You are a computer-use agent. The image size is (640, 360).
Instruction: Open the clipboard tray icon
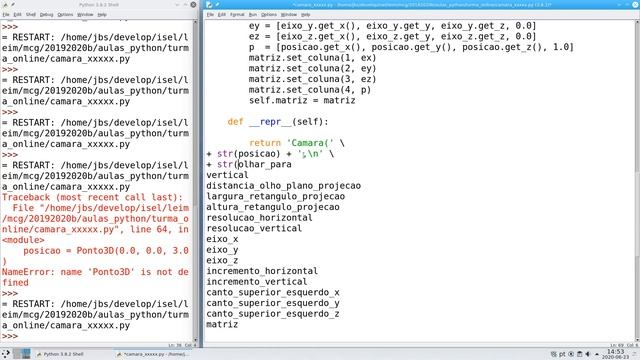(x=579, y=354)
